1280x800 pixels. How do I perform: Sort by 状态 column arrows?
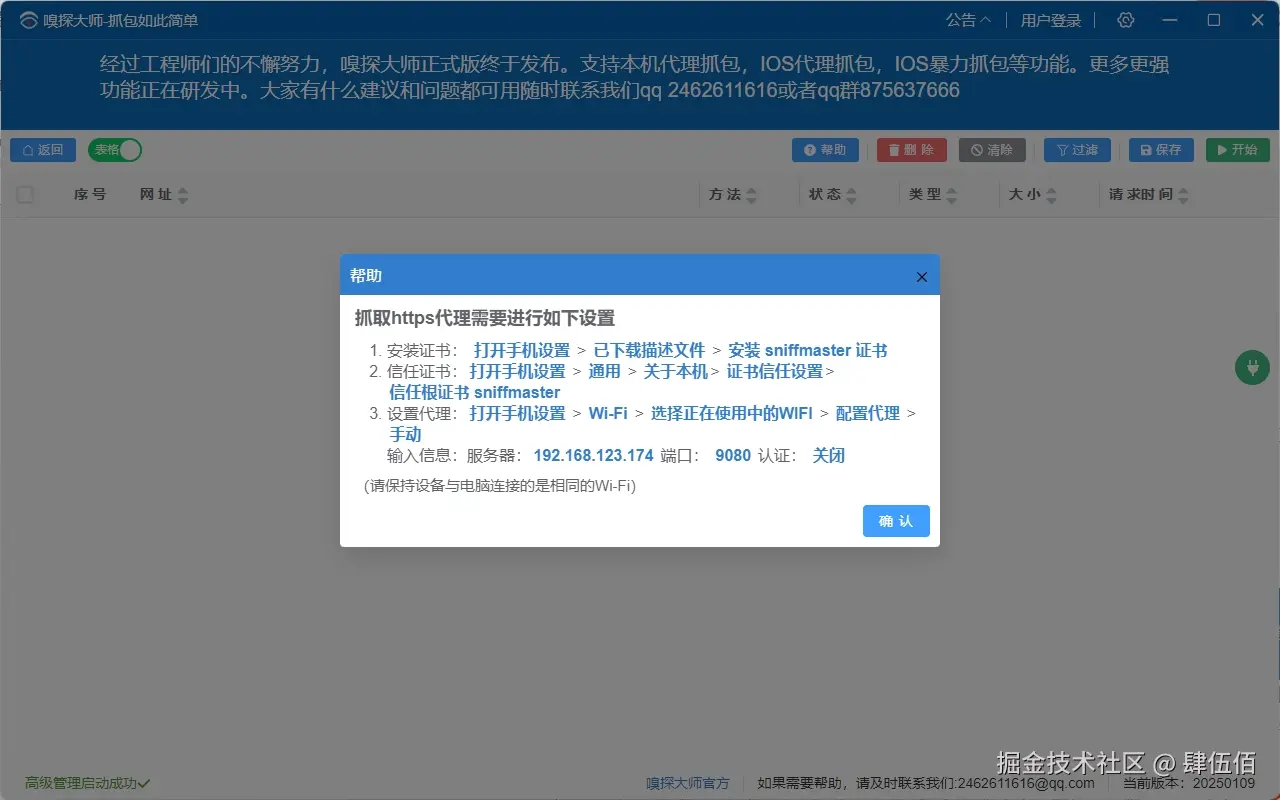[852, 196]
